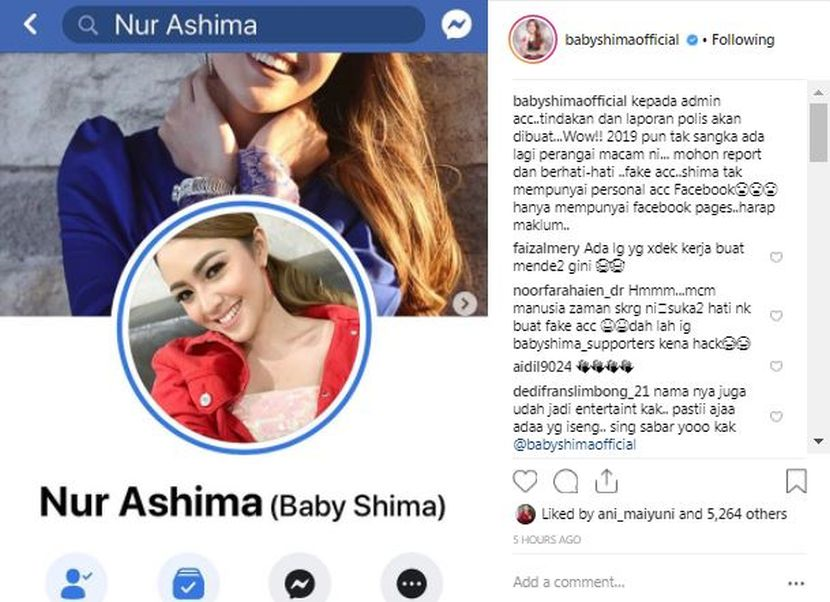Click the Following button
Image resolution: width=830 pixels, height=602 pixels.
743,40
